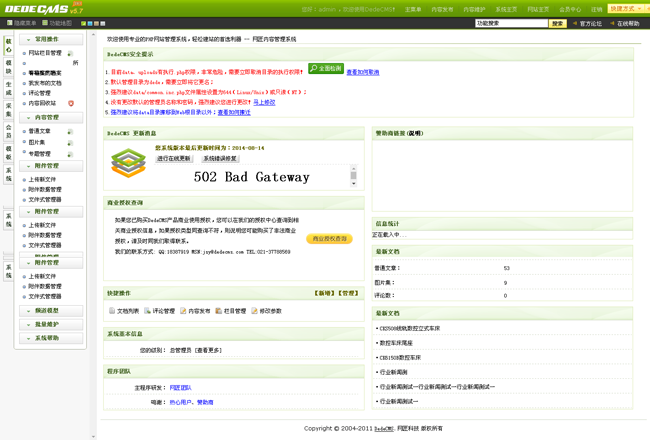Expand the 系统帮助 menu group
The width and height of the screenshot is (650, 440).
tap(51, 338)
